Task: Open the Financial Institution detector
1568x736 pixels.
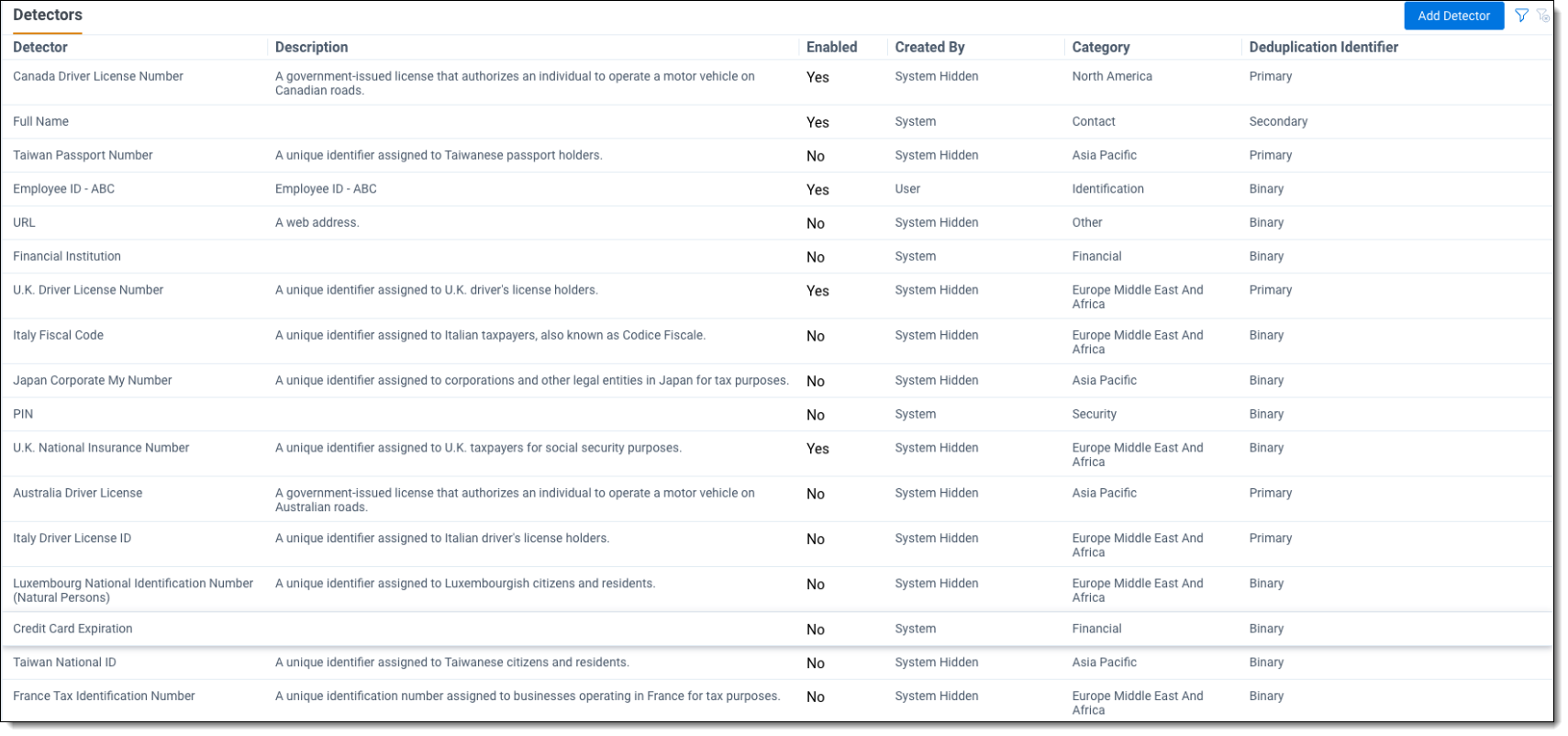Action: pos(67,257)
